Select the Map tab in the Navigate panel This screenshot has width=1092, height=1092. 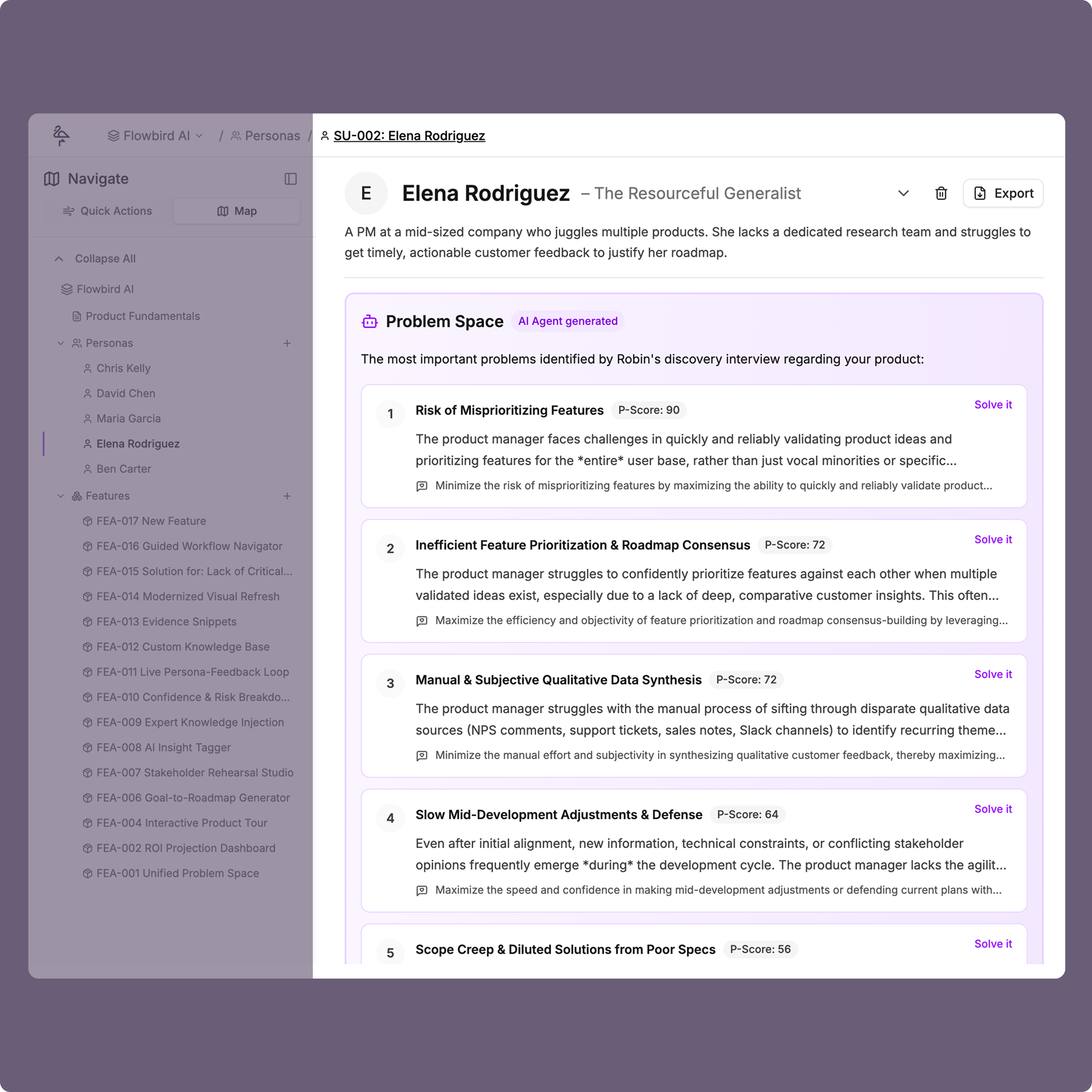236,211
